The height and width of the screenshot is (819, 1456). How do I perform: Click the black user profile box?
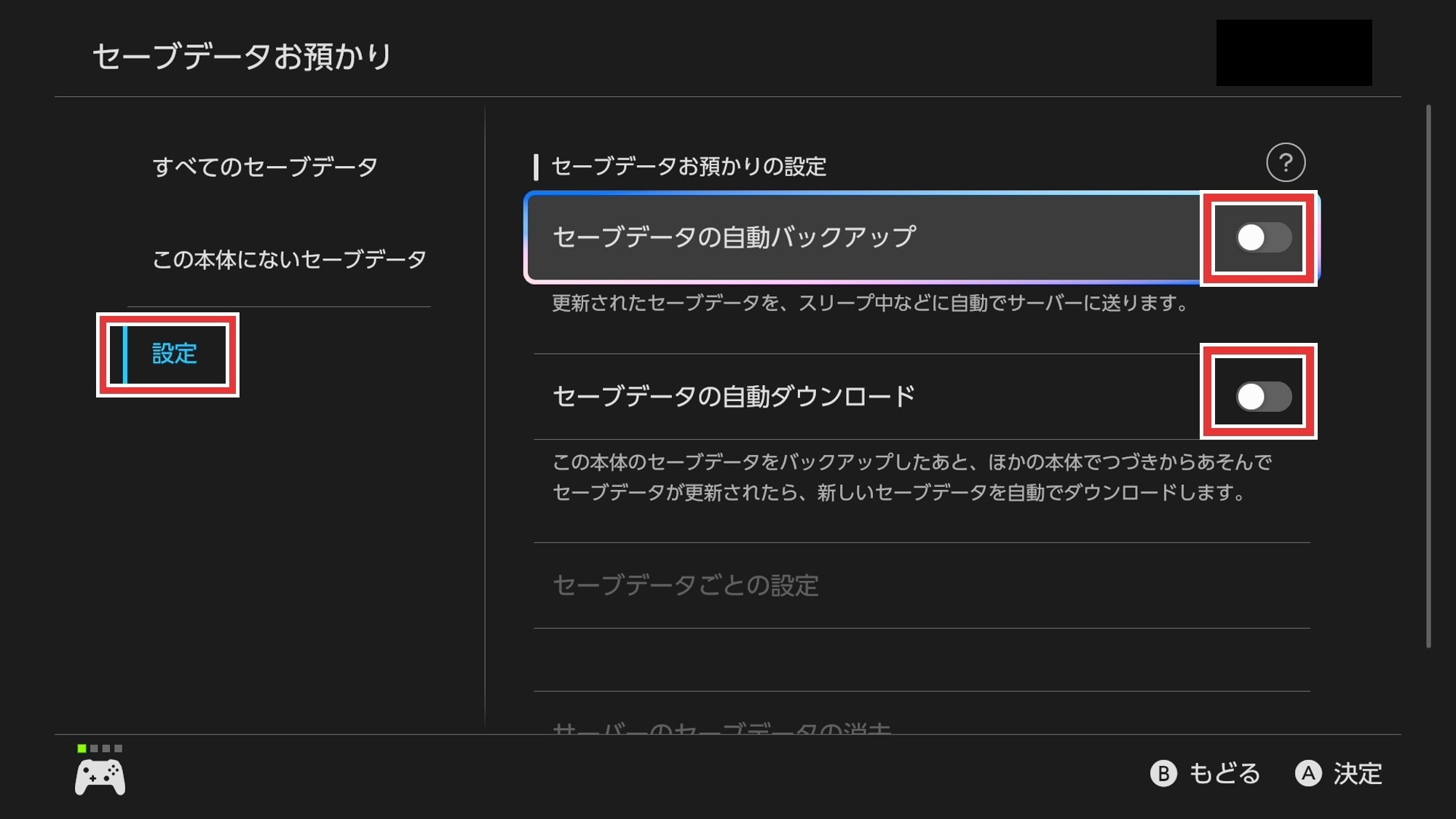point(1294,52)
